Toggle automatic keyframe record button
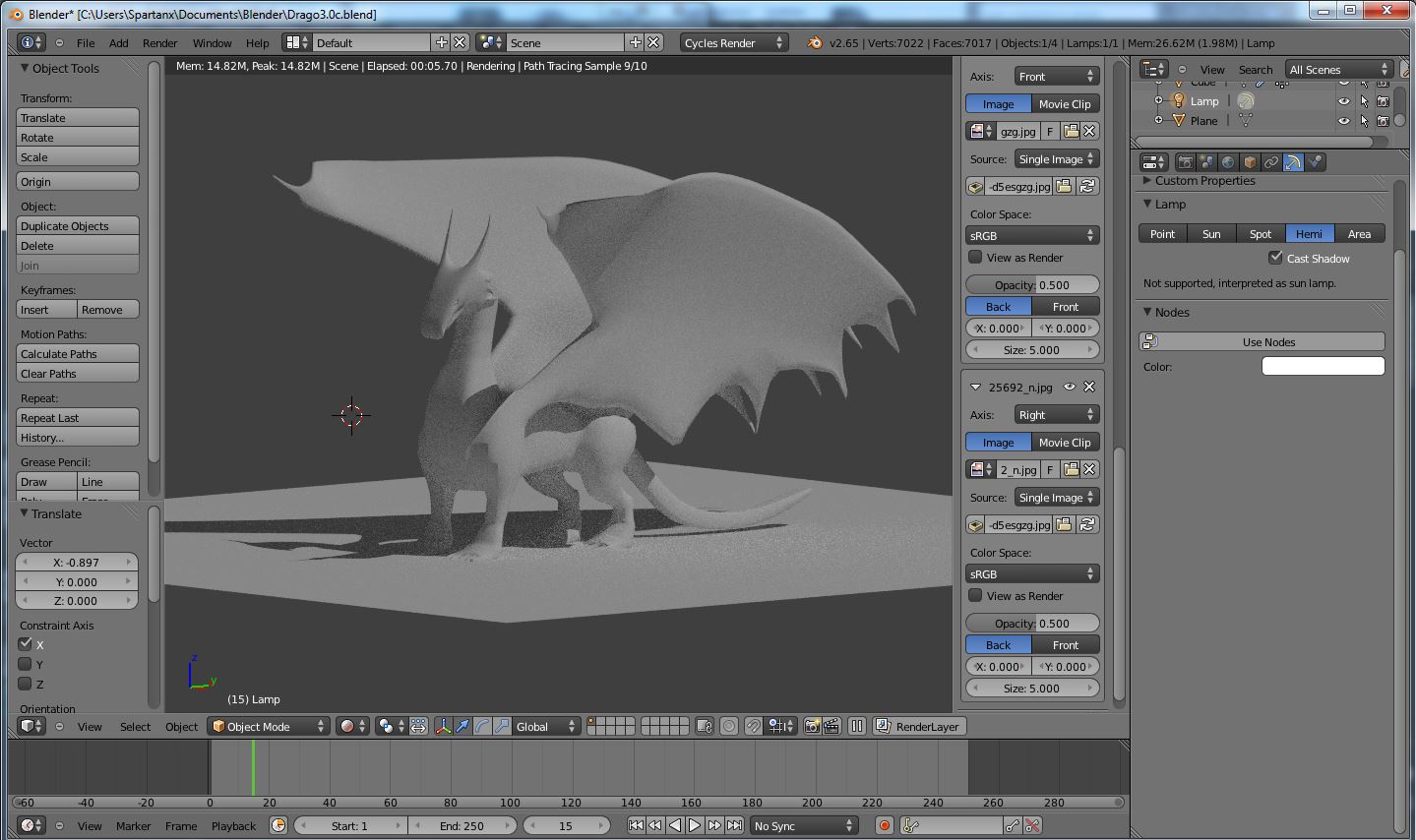Viewport: 1416px width, 840px height. click(884, 825)
